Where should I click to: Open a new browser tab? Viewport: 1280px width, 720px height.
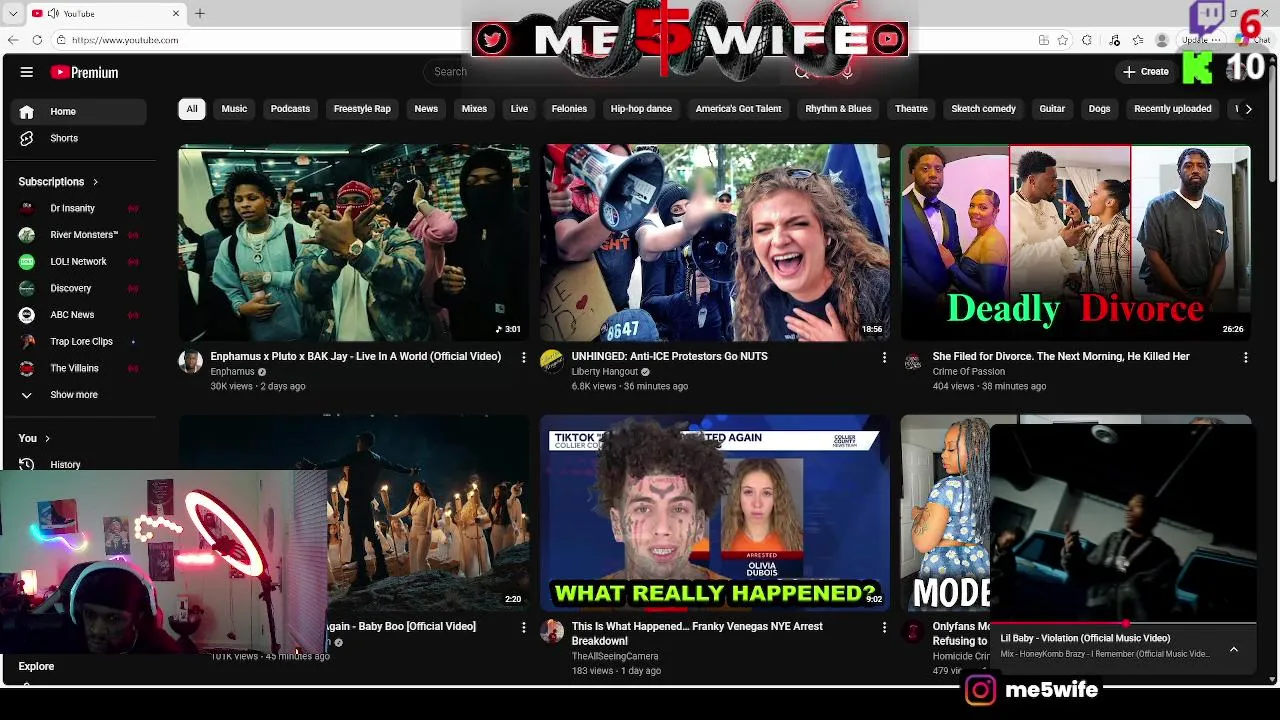tap(199, 13)
